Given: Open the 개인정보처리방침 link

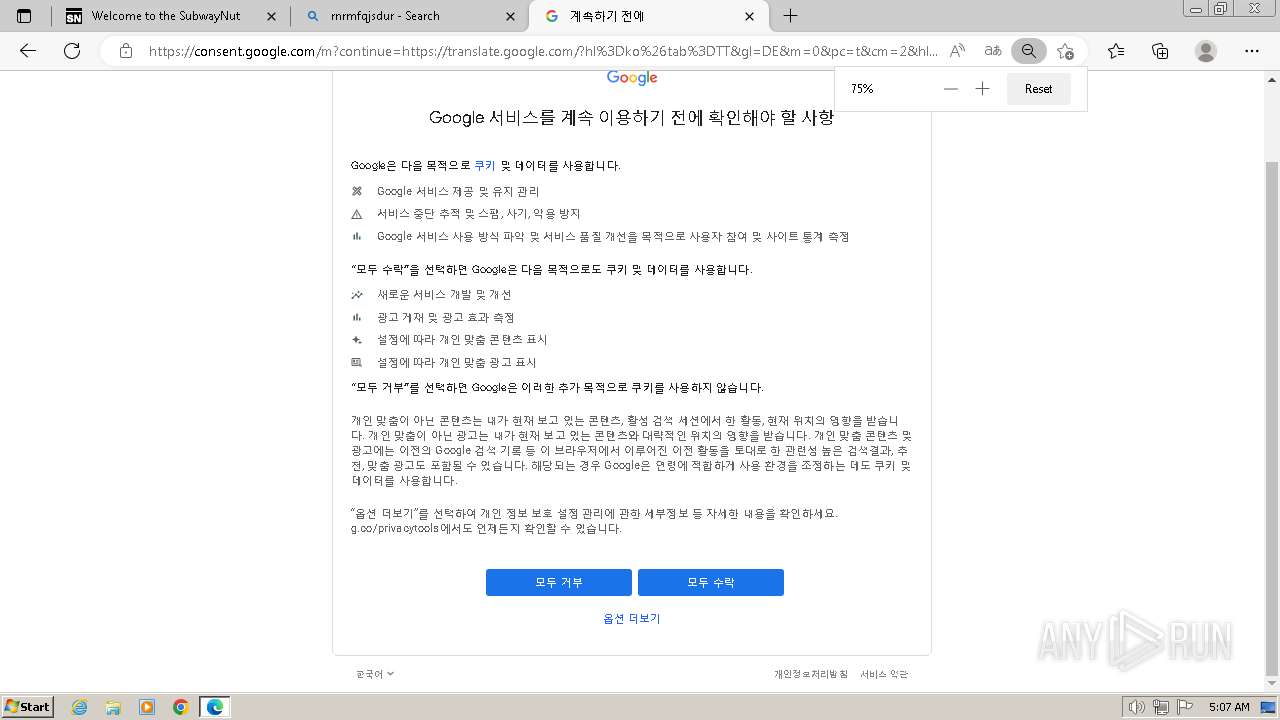Looking at the screenshot, I should click(x=810, y=674).
